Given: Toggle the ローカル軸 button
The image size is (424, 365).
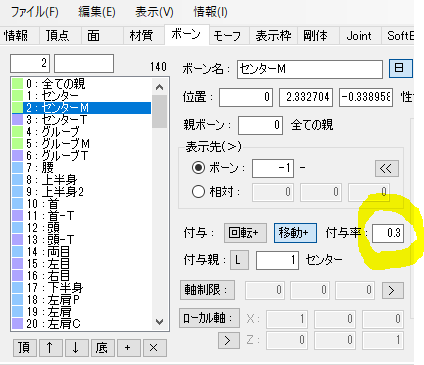Looking at the screenshot, I should [210, 318].
